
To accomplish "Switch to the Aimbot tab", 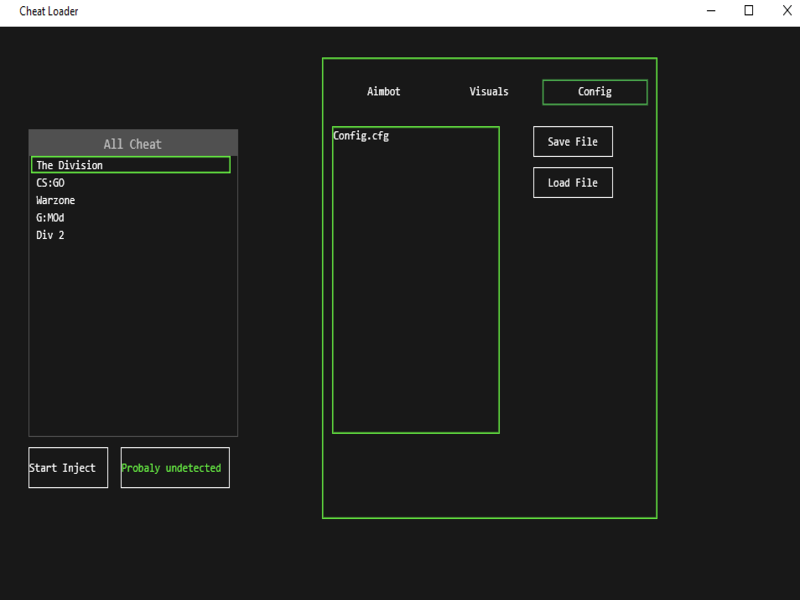I will (384, 92).
